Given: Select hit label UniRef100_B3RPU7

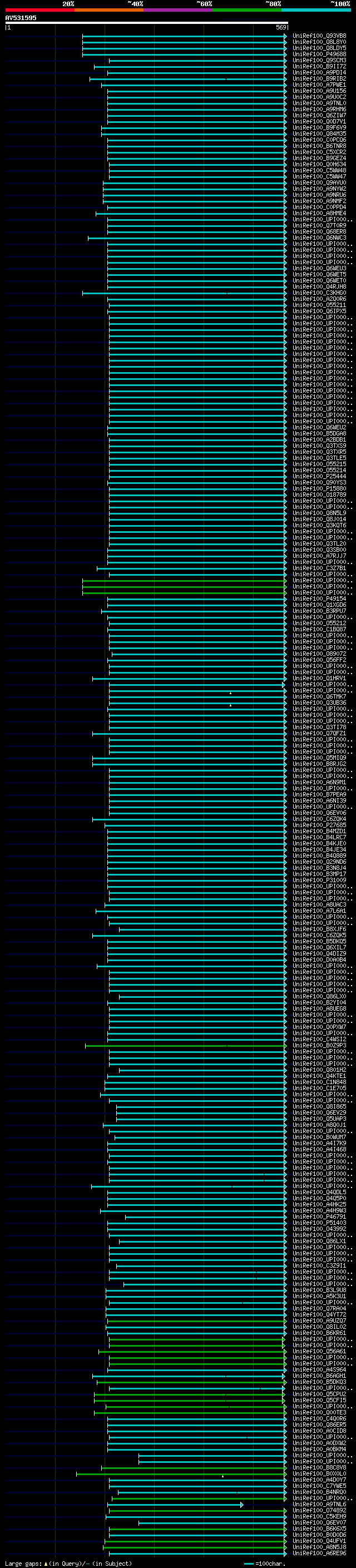Looking at the screenshot, I should [319, 611].
